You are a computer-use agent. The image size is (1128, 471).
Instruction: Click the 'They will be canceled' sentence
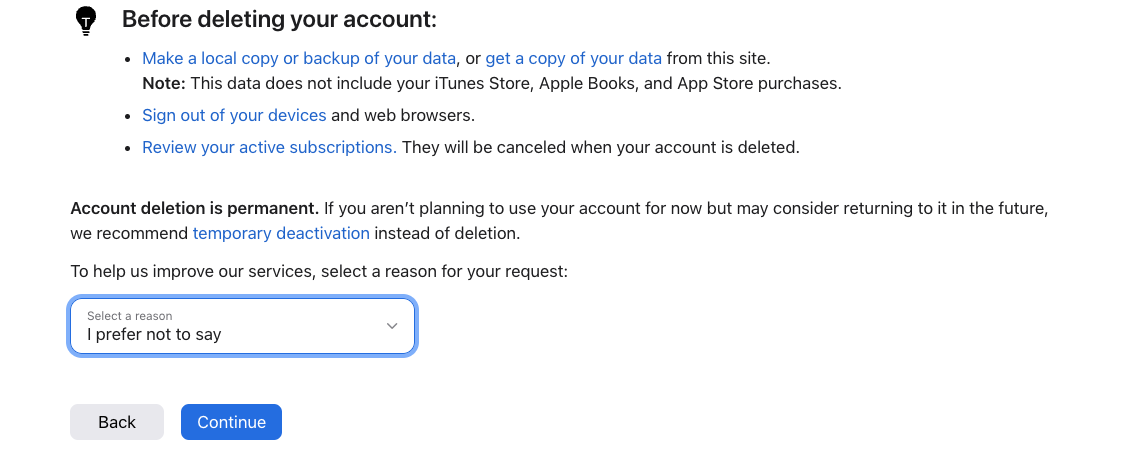(601, 147)
